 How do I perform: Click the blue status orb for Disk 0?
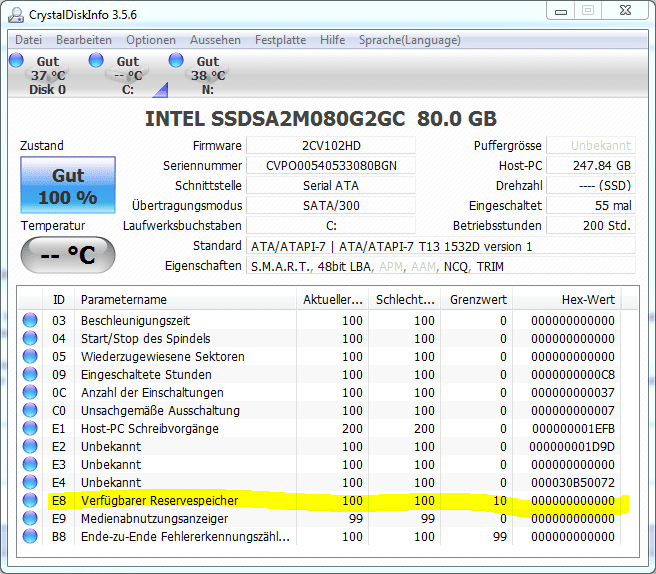16,60
